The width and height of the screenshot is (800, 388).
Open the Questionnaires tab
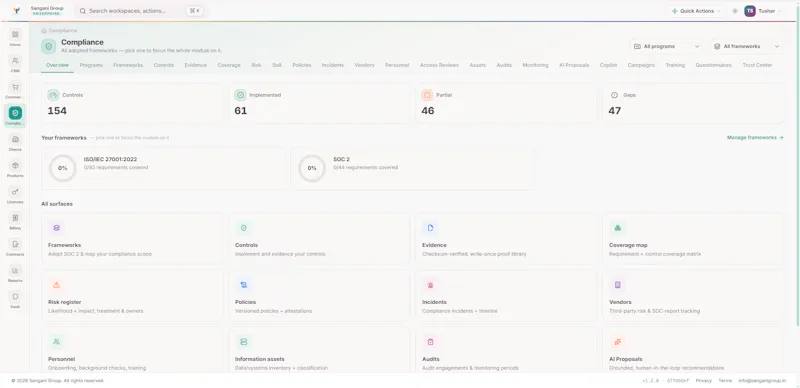713,65
